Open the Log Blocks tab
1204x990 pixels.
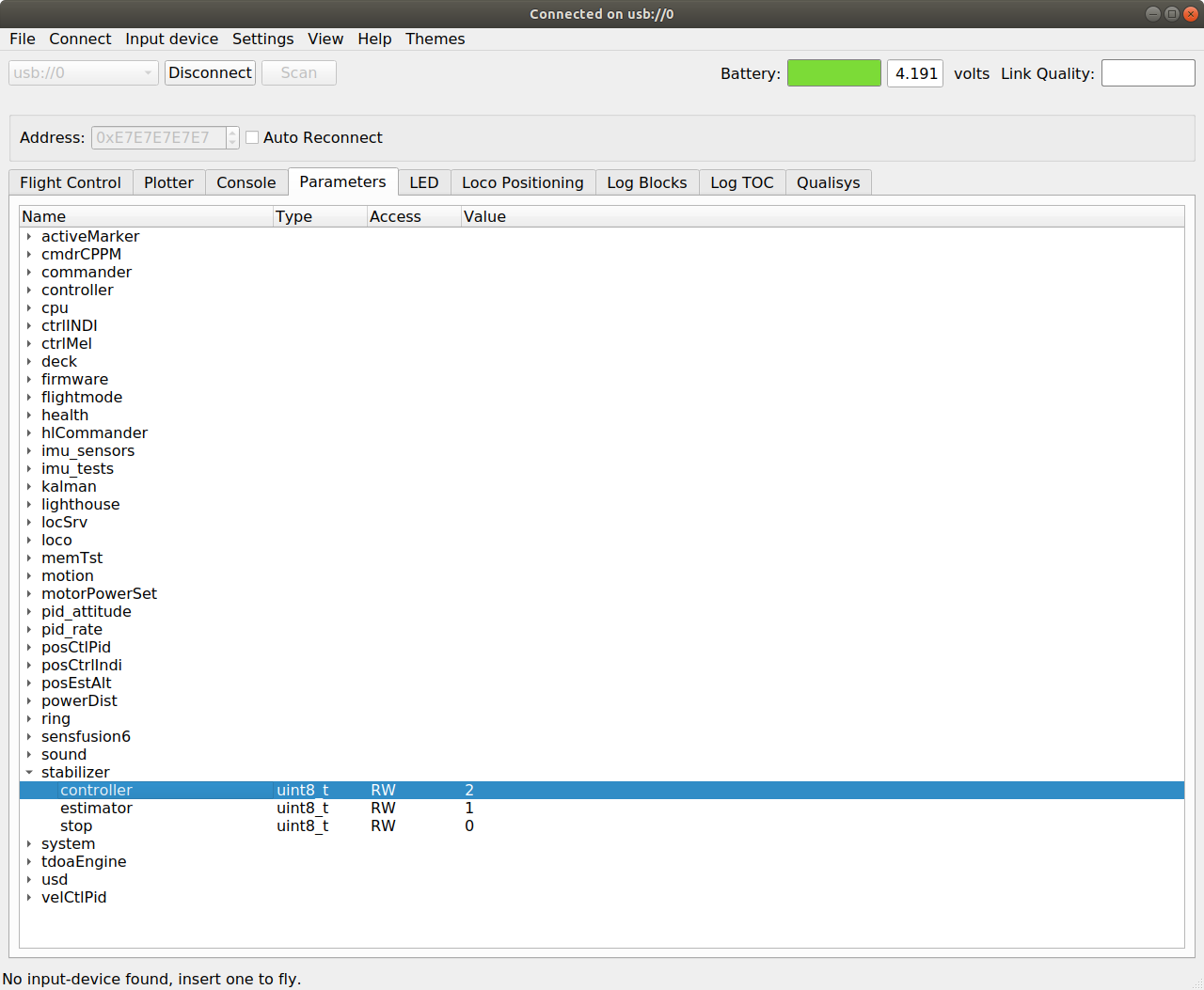[646, 182]
